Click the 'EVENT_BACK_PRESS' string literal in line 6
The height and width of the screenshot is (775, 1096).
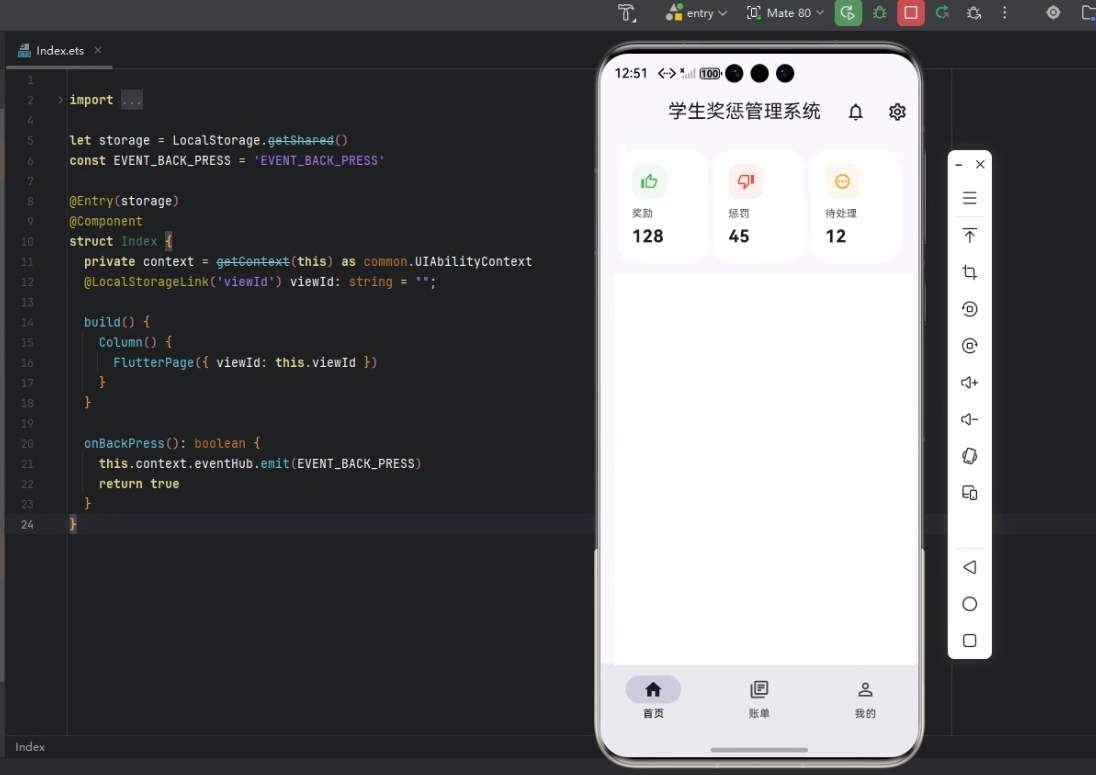tap(319, 161)
